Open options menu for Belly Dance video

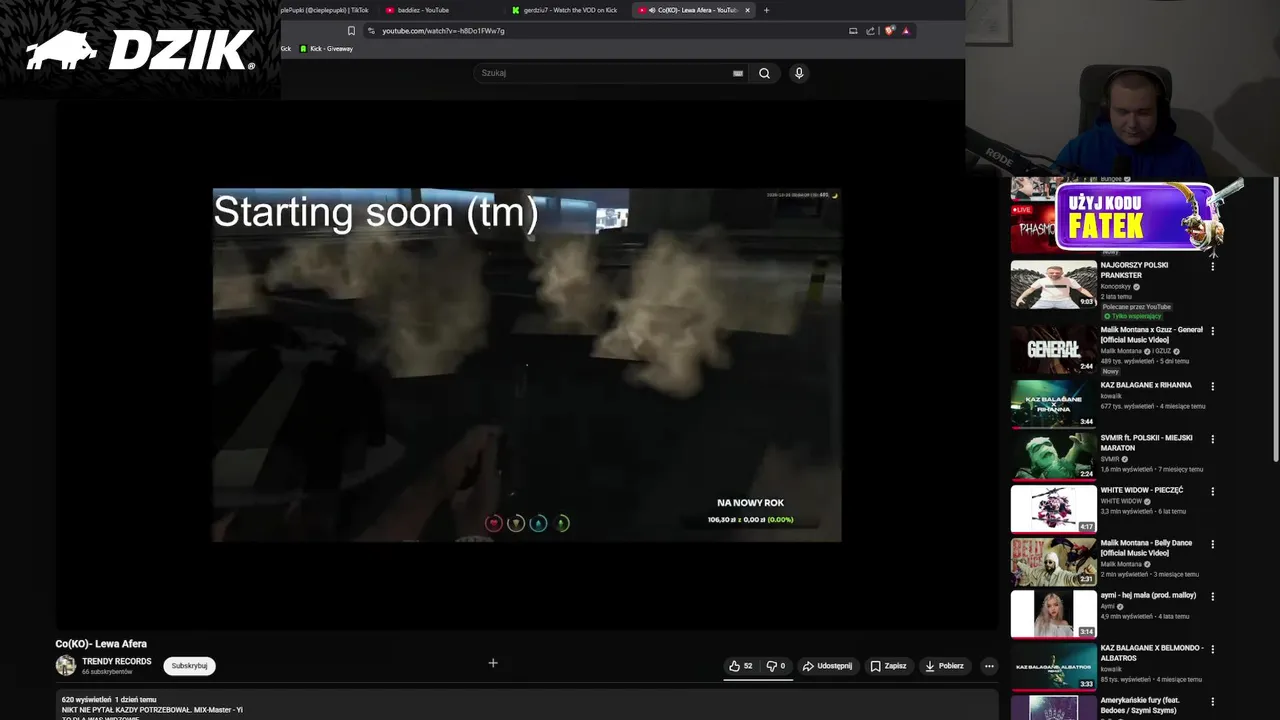[1213, 544]
